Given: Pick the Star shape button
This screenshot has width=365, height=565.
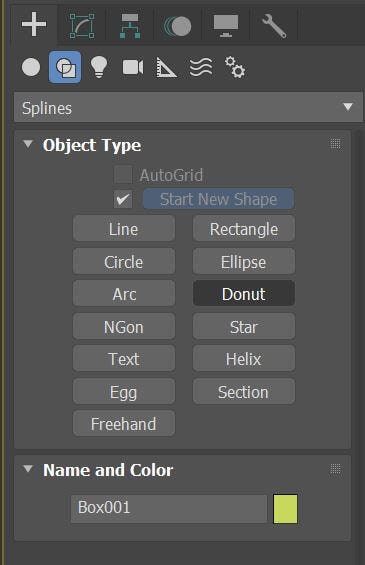Looking at the screenshot, I should (x=244, y=326).
